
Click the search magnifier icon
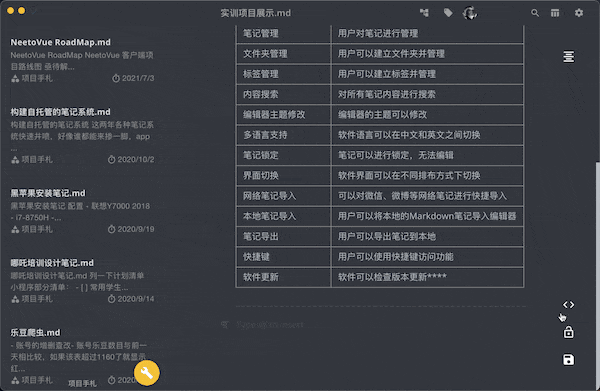pyautogui.click(x=535, y=13)
